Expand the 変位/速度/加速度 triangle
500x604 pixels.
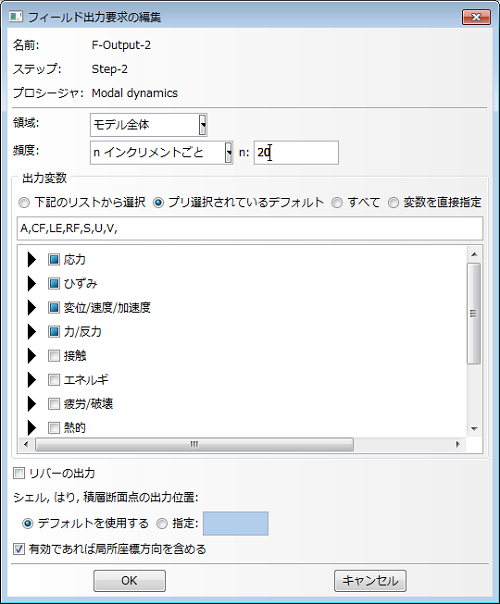pos(32,307)
